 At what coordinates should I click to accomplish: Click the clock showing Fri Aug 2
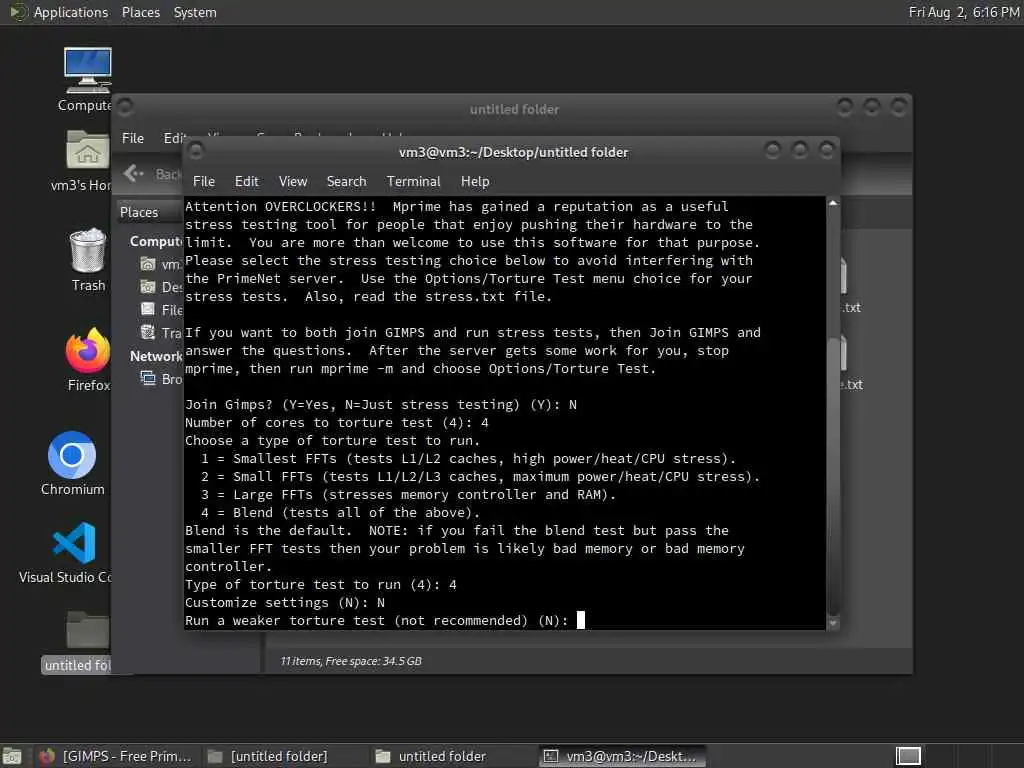click(x=963, y=12)
